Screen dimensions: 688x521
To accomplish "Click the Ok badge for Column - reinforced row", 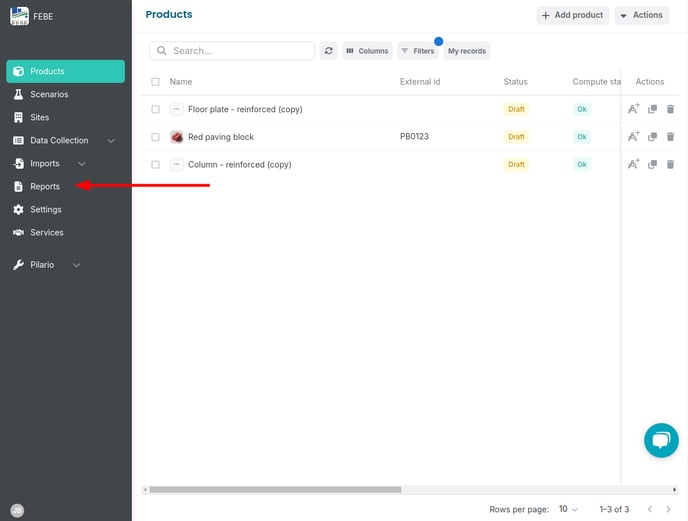I will (x=582, y=165).
